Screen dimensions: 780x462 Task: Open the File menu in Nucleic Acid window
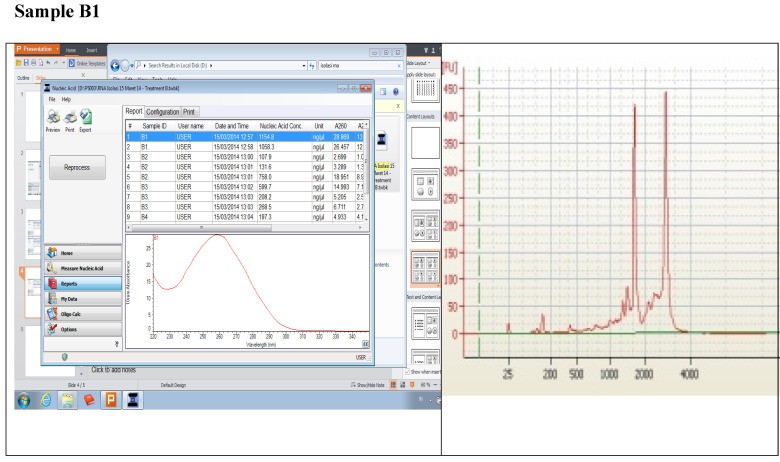(x=52, y=99)
